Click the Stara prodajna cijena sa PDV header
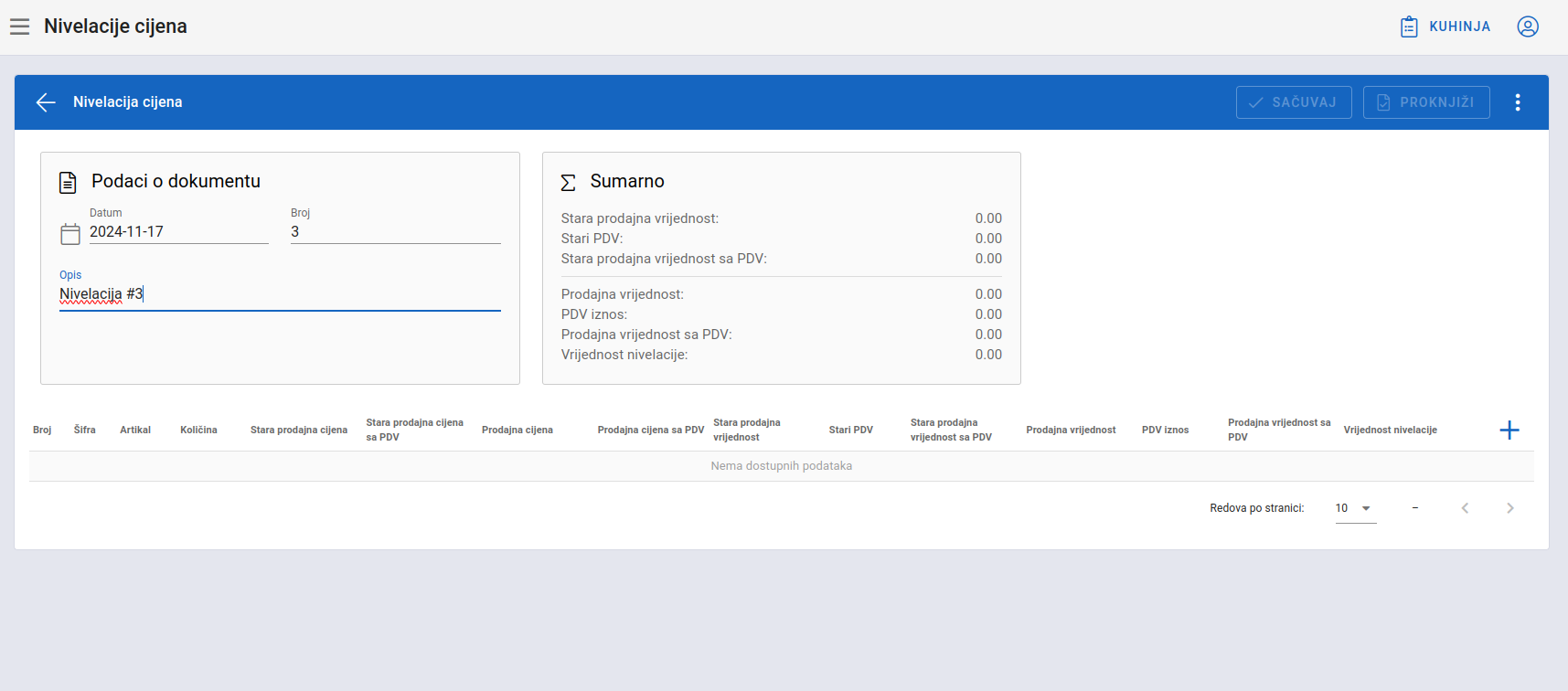The width and height of the screenshot is (1568, 691). point(415,430)
